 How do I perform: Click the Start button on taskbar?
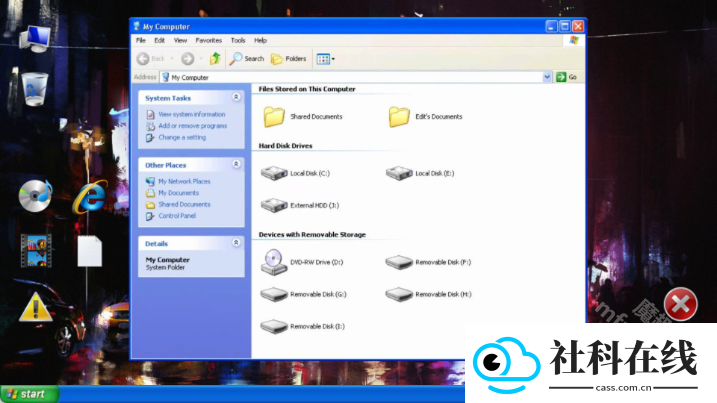pos(30,394)
